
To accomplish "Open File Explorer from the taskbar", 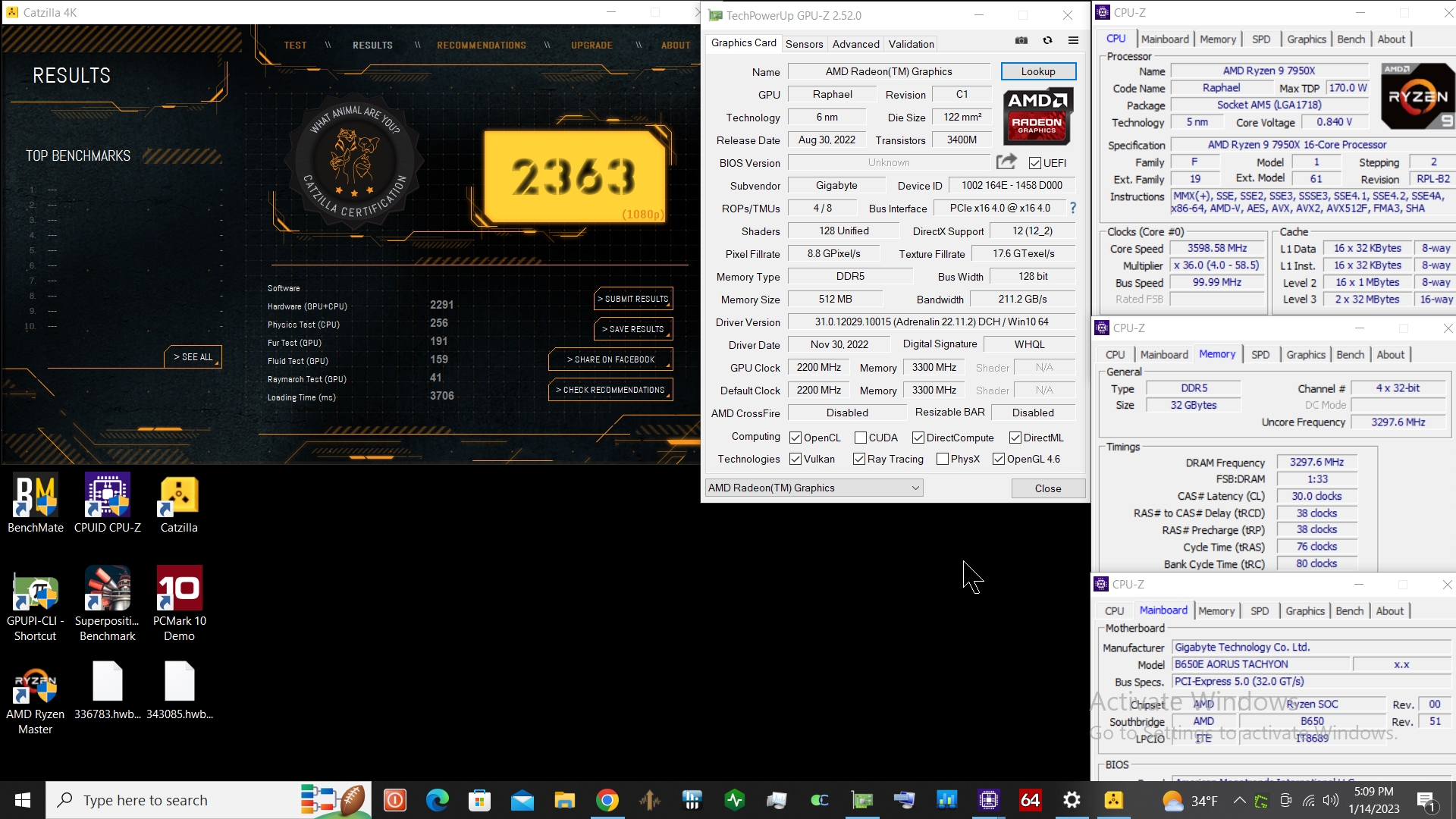I will [x=565, y=800].
